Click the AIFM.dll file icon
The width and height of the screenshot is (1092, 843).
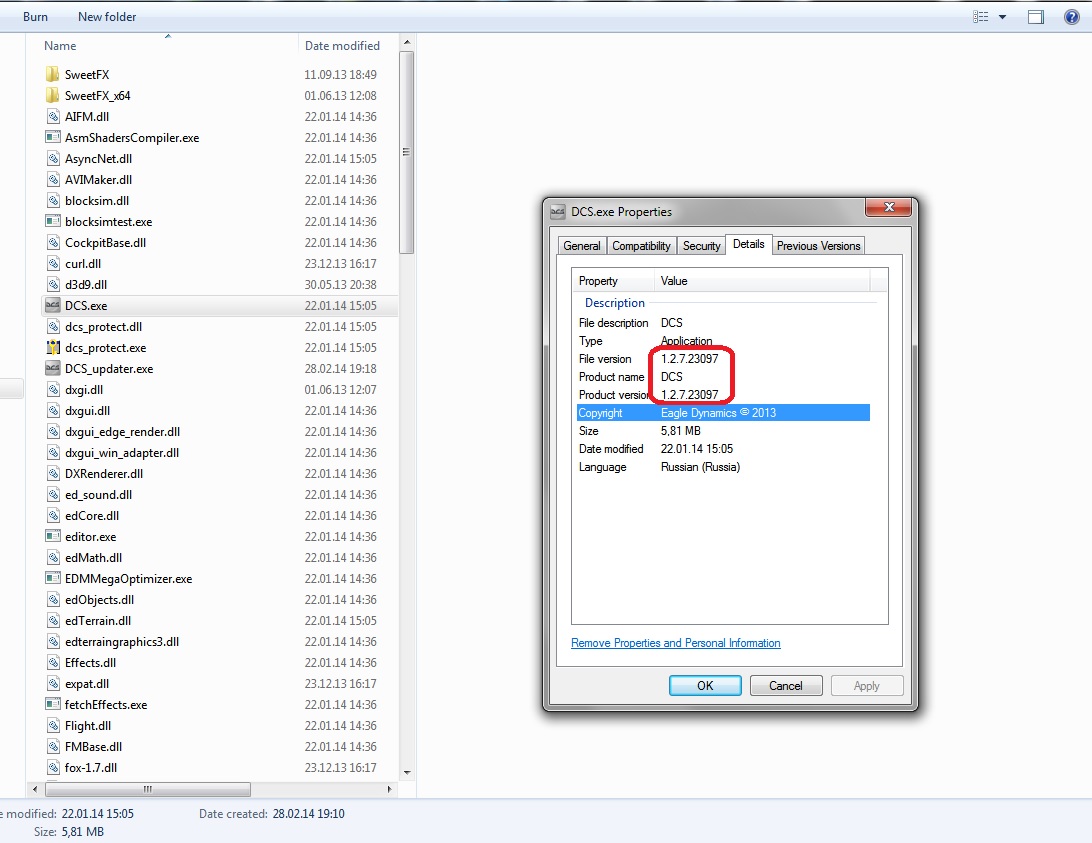coord(52,116)
